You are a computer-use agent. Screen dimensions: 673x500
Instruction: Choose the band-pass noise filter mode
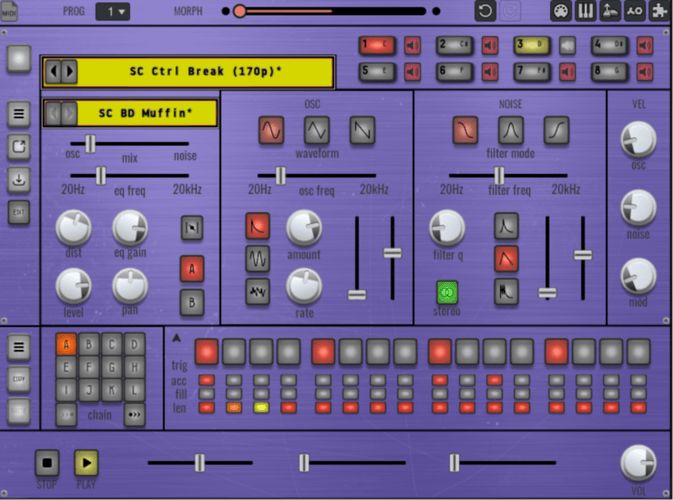coord(511,130)
